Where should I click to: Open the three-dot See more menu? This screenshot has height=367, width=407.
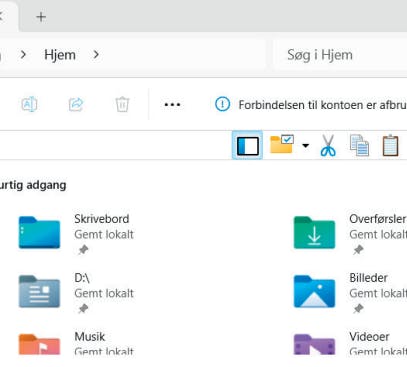click(x=172, y=105)
